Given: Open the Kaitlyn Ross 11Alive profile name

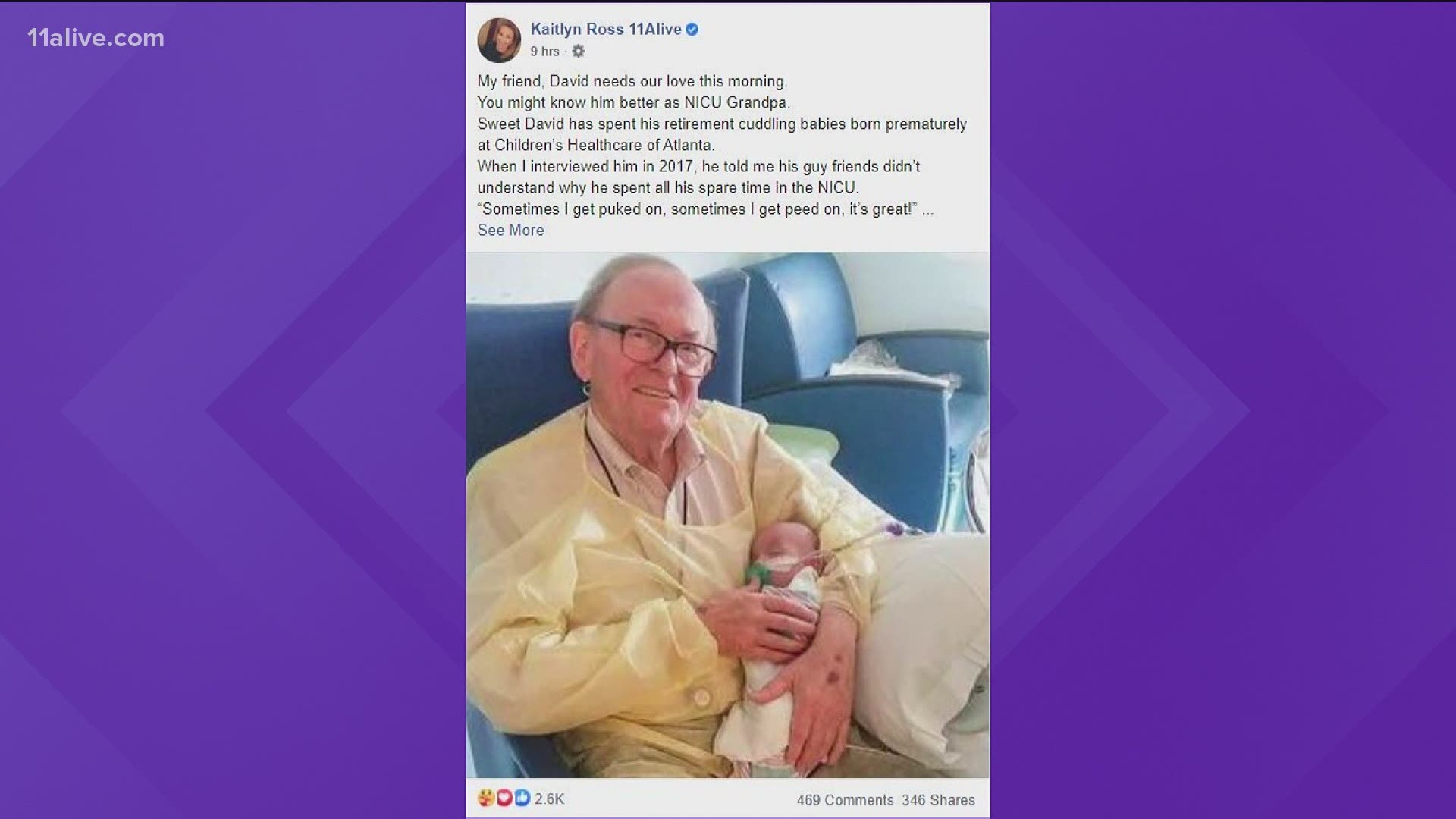Looking at the screenshot, I should click(x=606, y=29).
